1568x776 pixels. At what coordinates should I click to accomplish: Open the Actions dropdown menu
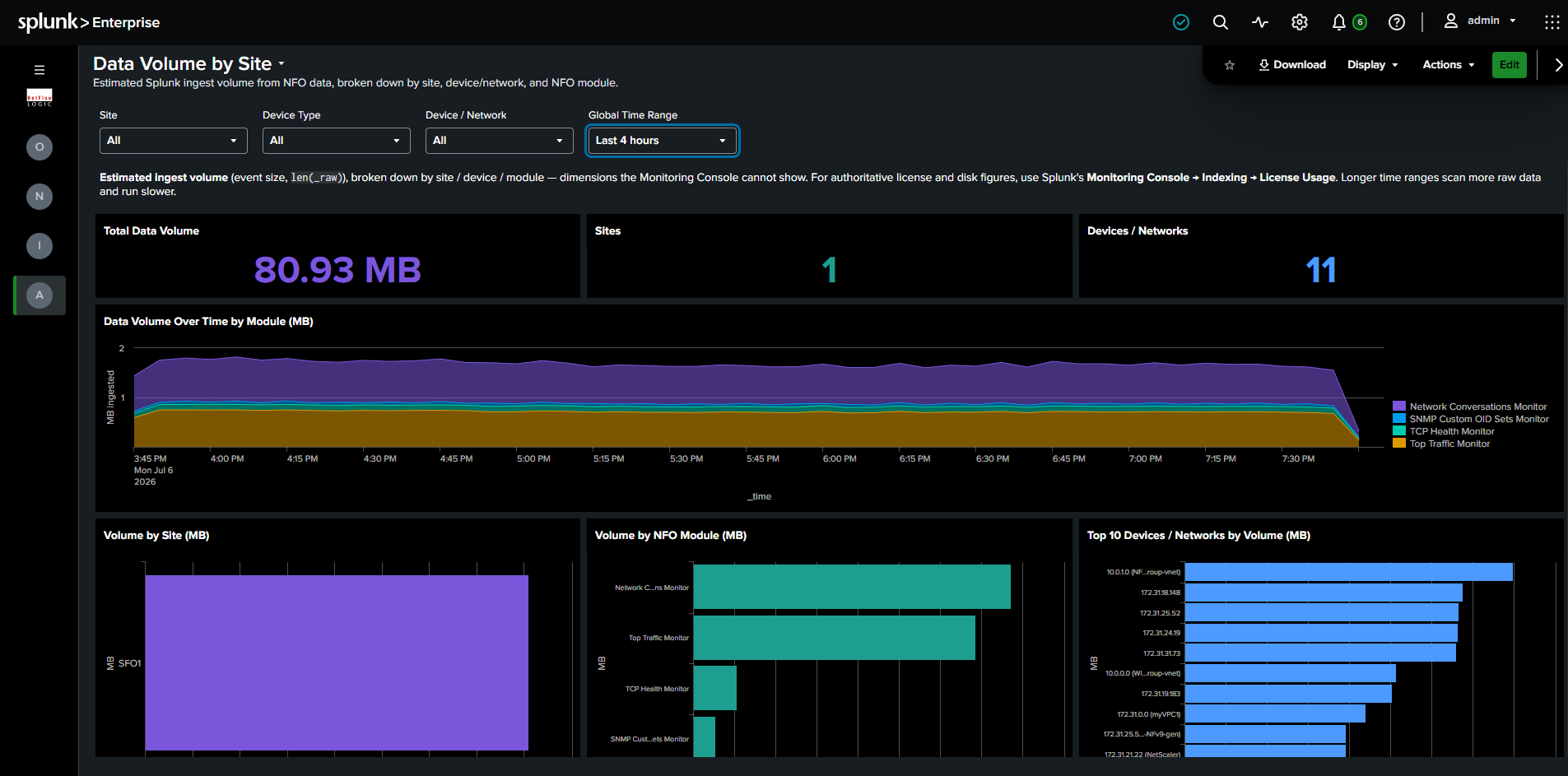tap(1448, 65)
